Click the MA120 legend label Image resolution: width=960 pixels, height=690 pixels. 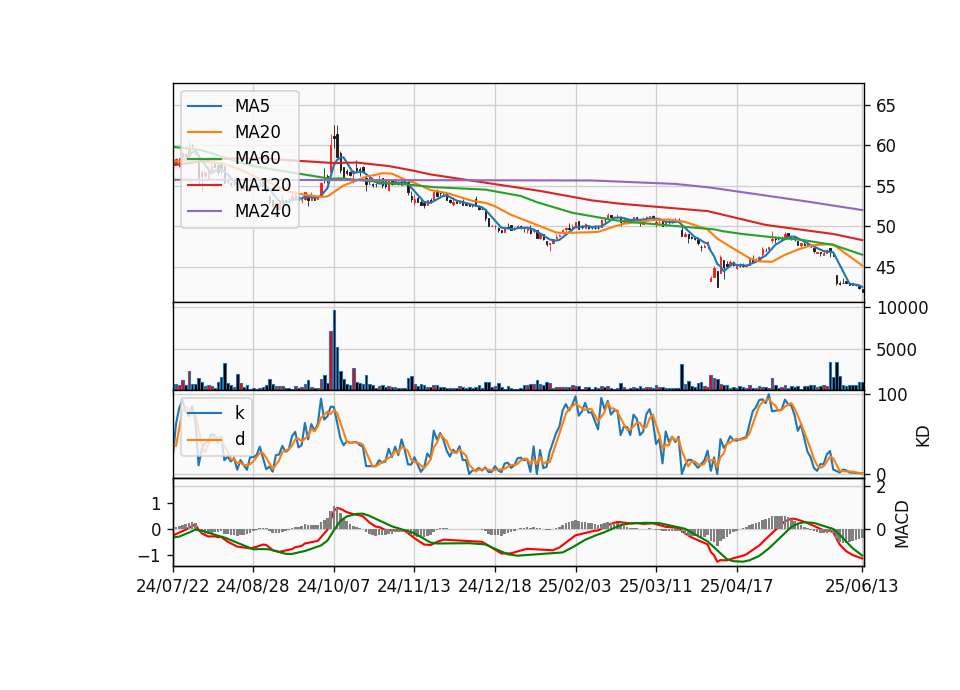[x=263, y=184]
